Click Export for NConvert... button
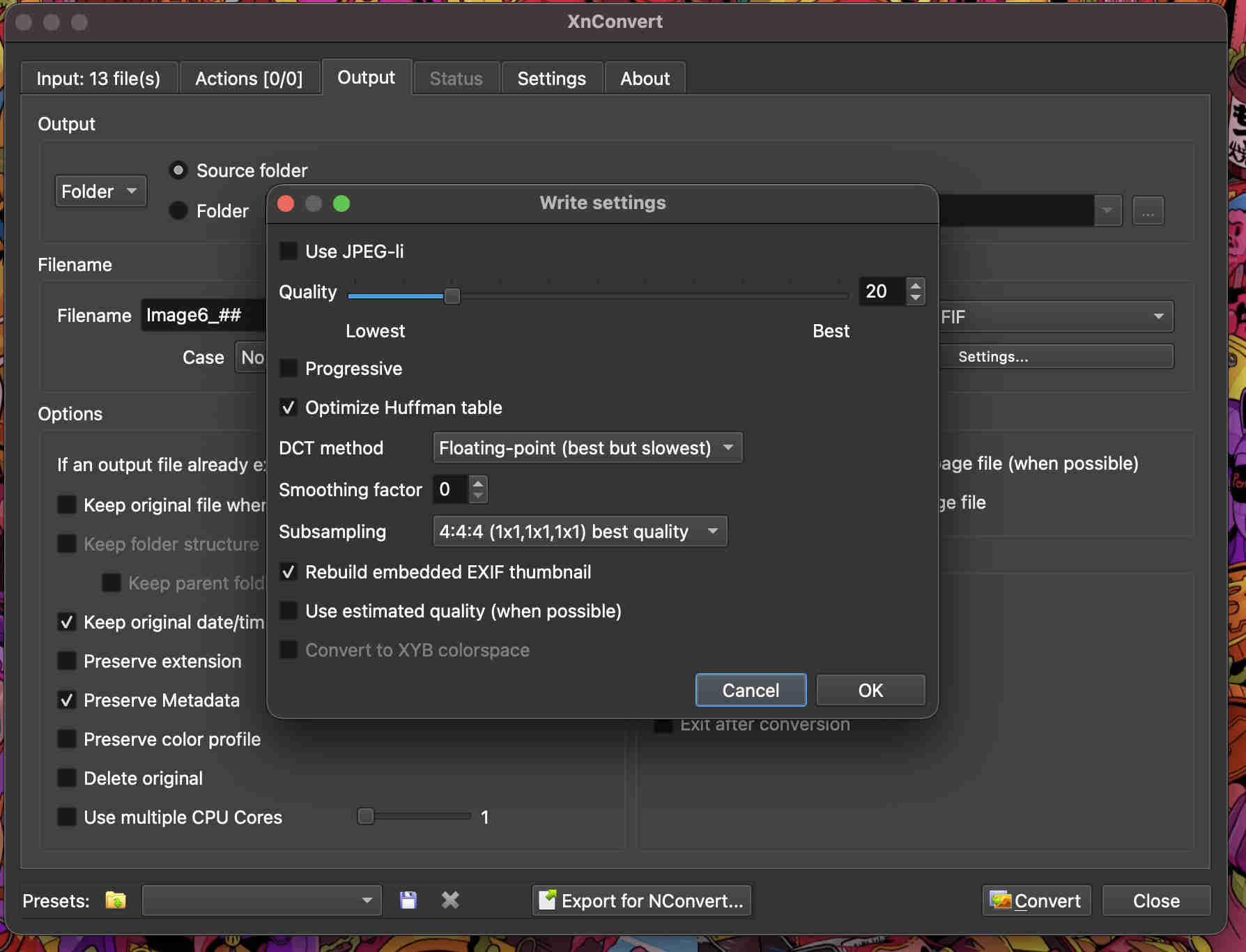The image size is (1246, 952). pyautogui.click(x=642, y=900)
